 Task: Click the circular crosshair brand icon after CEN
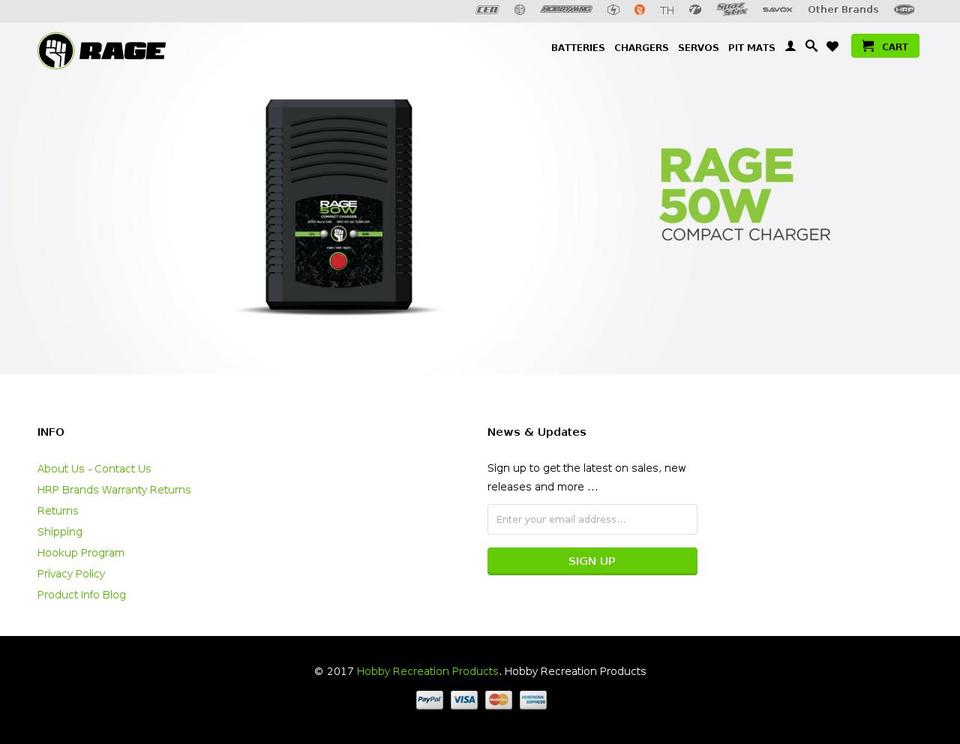[520, 10]
